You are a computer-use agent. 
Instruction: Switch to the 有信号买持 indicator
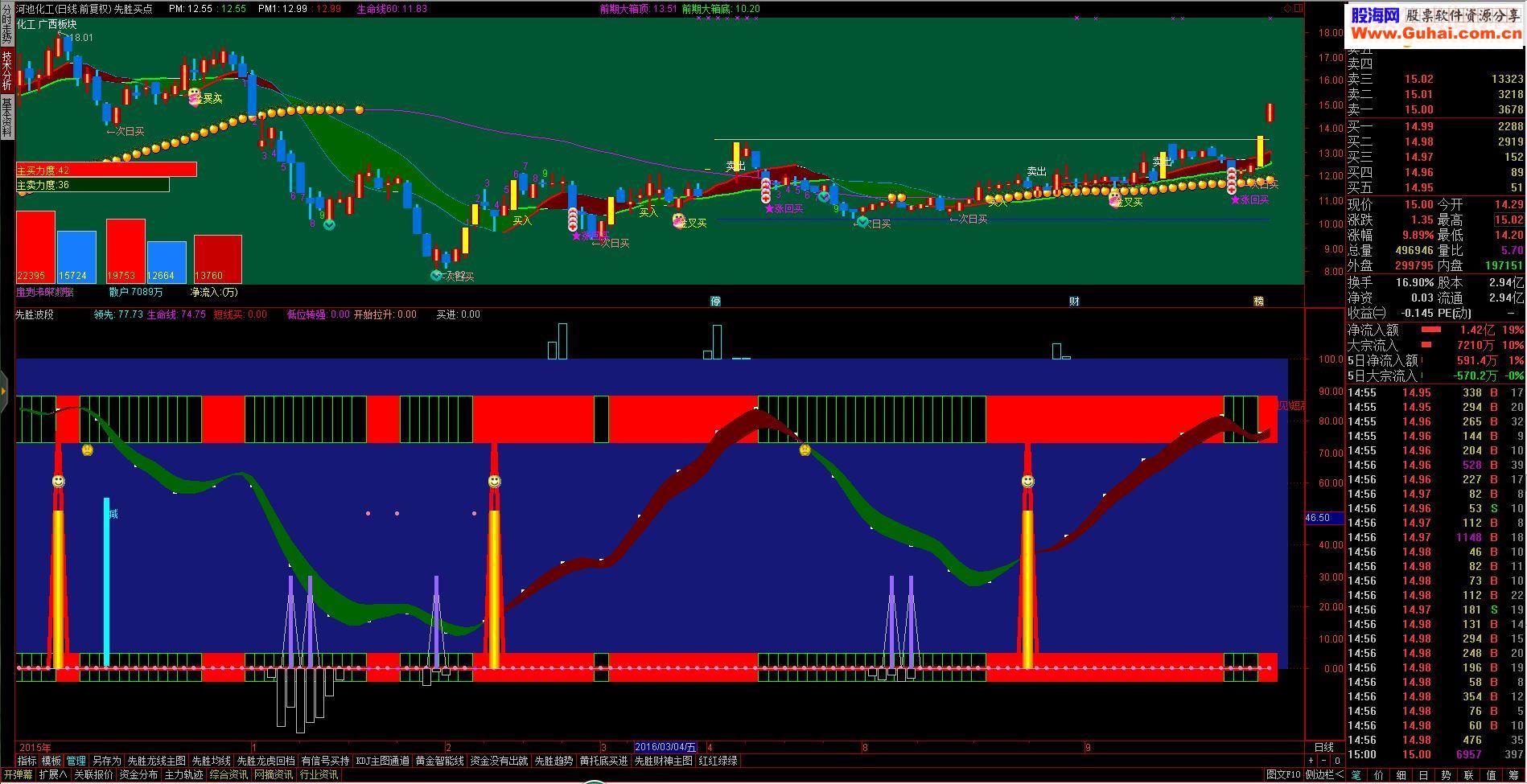326,761
